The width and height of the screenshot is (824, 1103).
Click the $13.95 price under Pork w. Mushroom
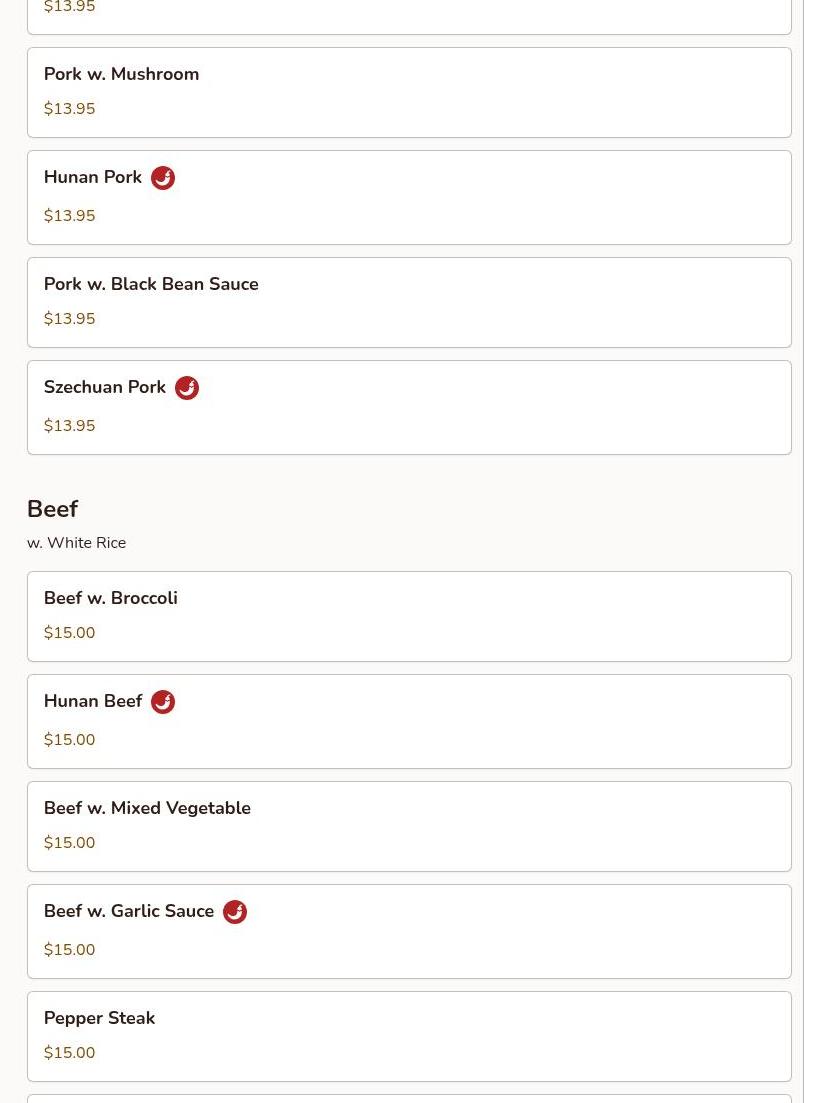click(x=69, y=109)
